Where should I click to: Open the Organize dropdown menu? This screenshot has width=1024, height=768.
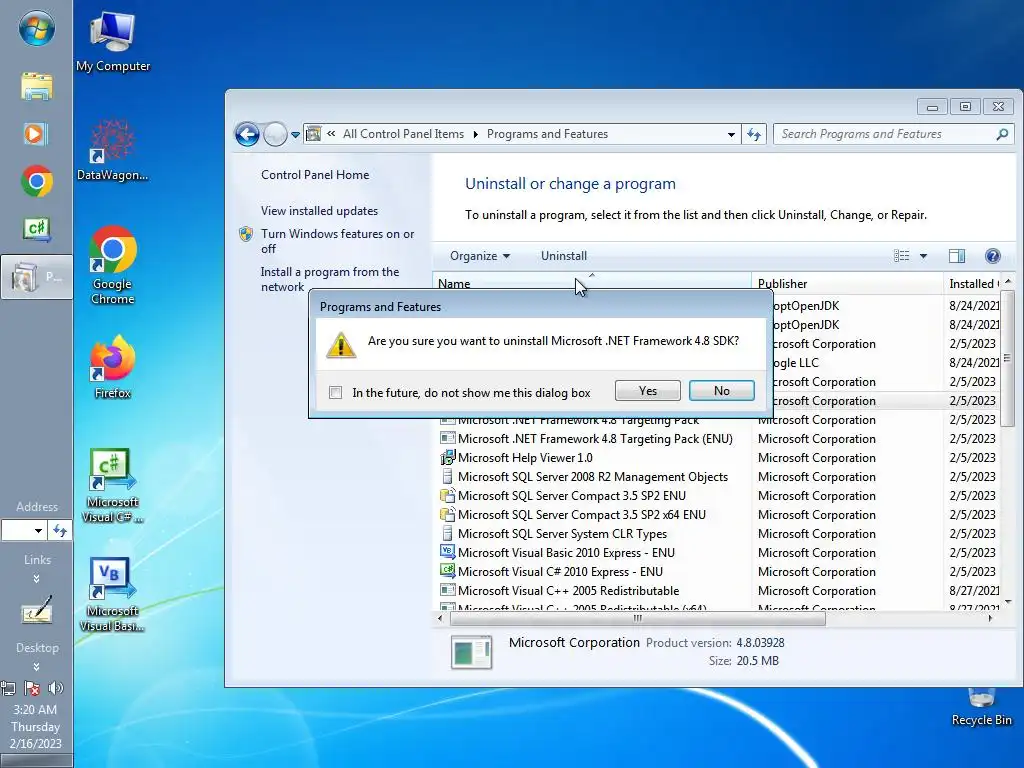pyautogui.click(x=480, y=256)
